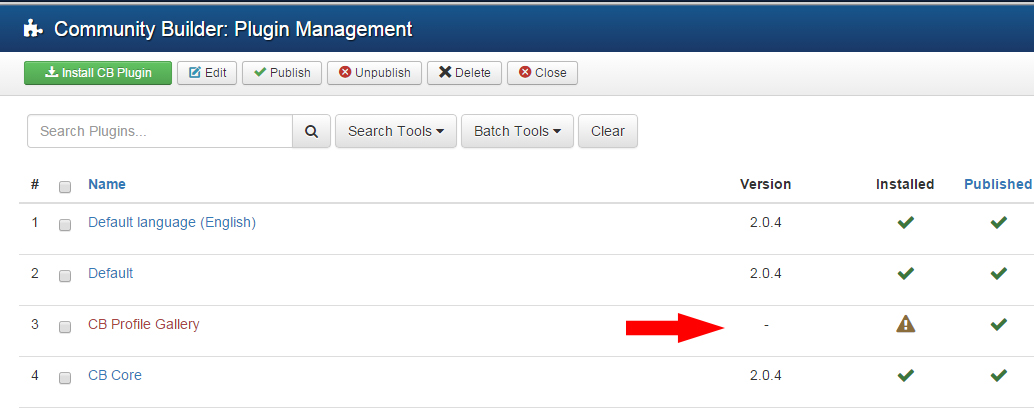Click the Unpublish toolbar button
The image size is (1034, 416).
click(374, 73)
